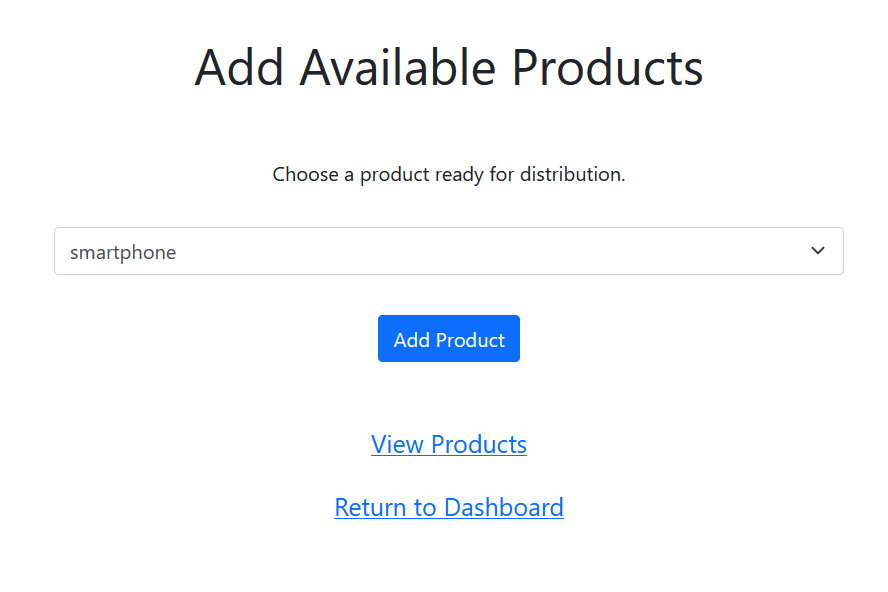Click inside the product select field

(400, 251)
